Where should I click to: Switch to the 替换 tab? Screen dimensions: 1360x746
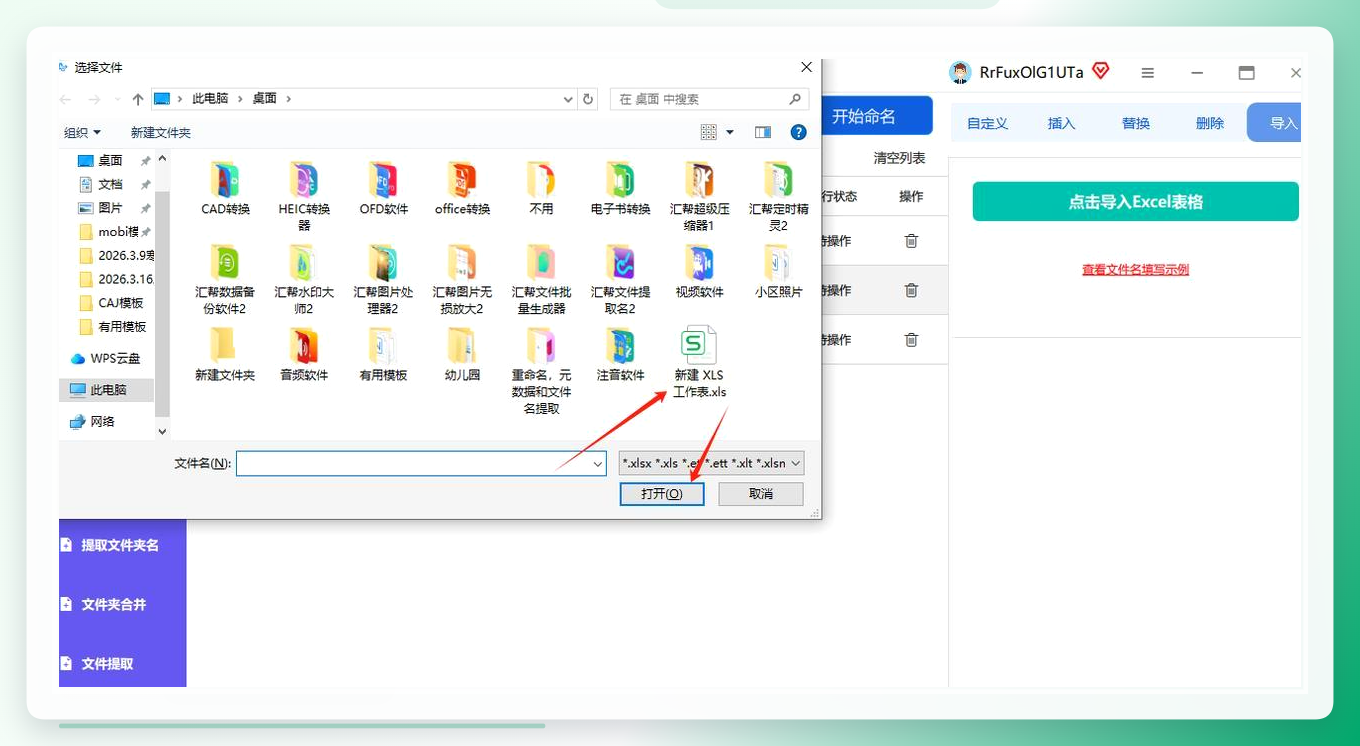[1135, 123]
